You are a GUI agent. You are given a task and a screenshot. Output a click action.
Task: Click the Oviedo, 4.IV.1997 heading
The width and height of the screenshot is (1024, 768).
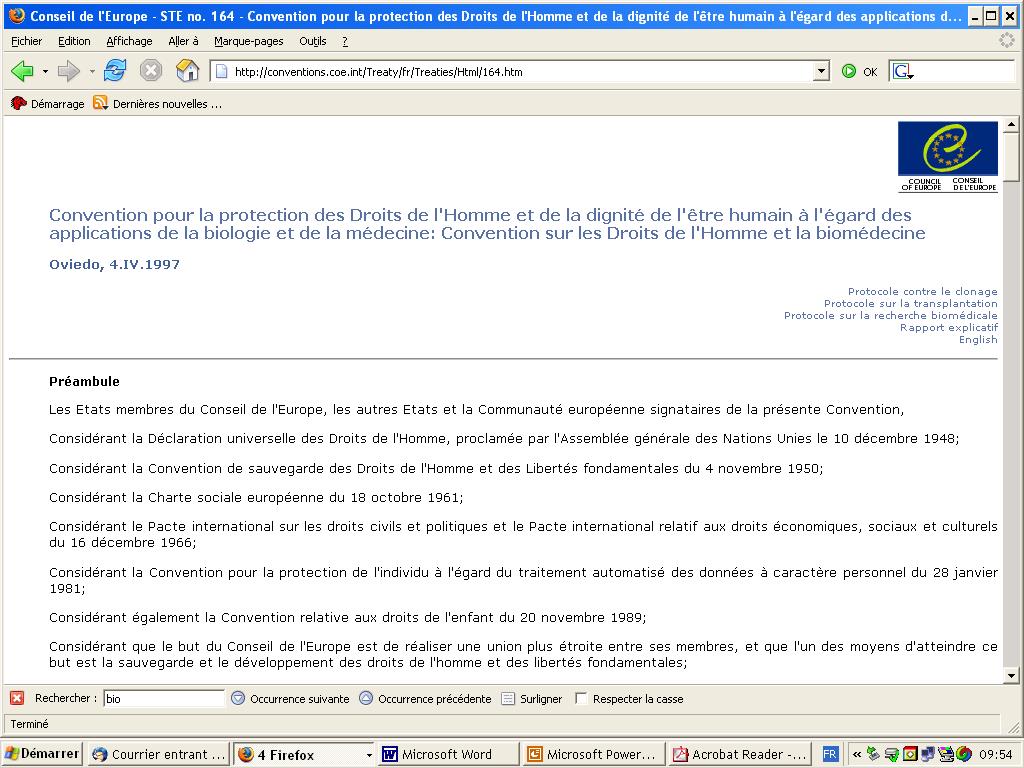[114, 264]
